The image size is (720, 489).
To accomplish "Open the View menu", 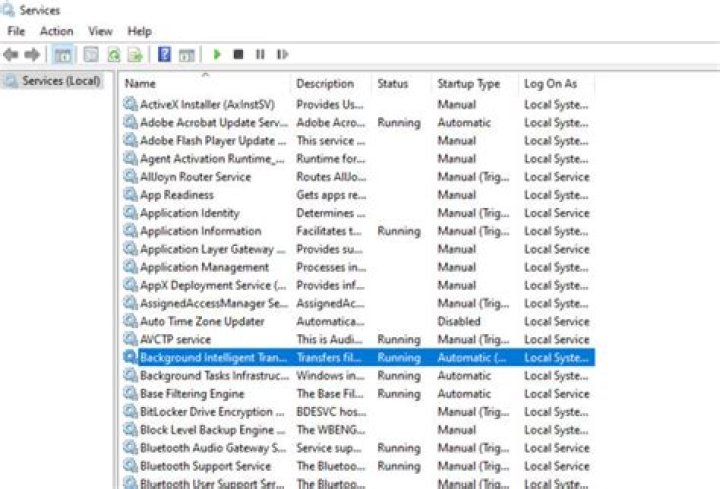I will pyautogui.click(x=100, y=31).
